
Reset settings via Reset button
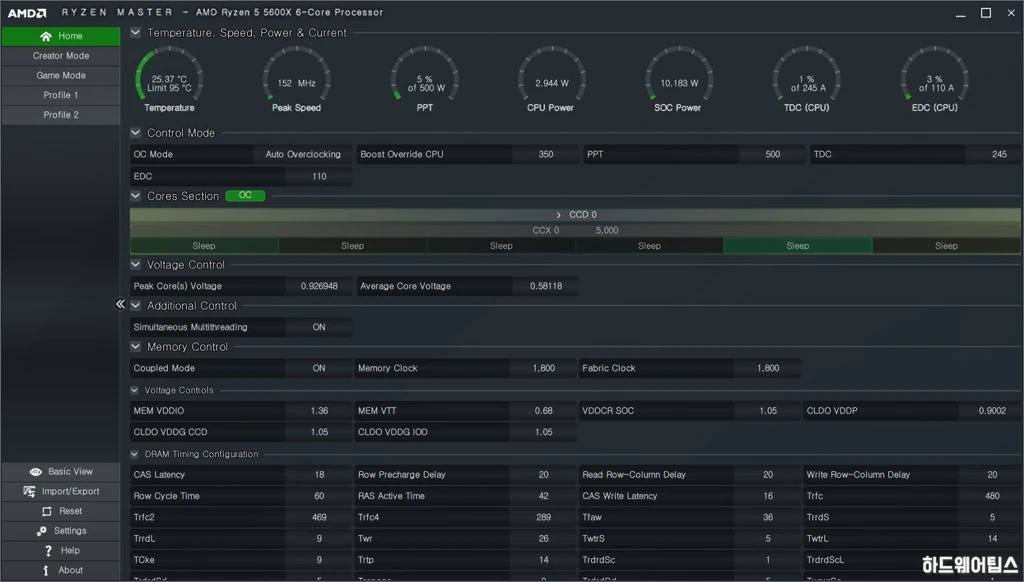pyautogui.click(x=61, y=511)
